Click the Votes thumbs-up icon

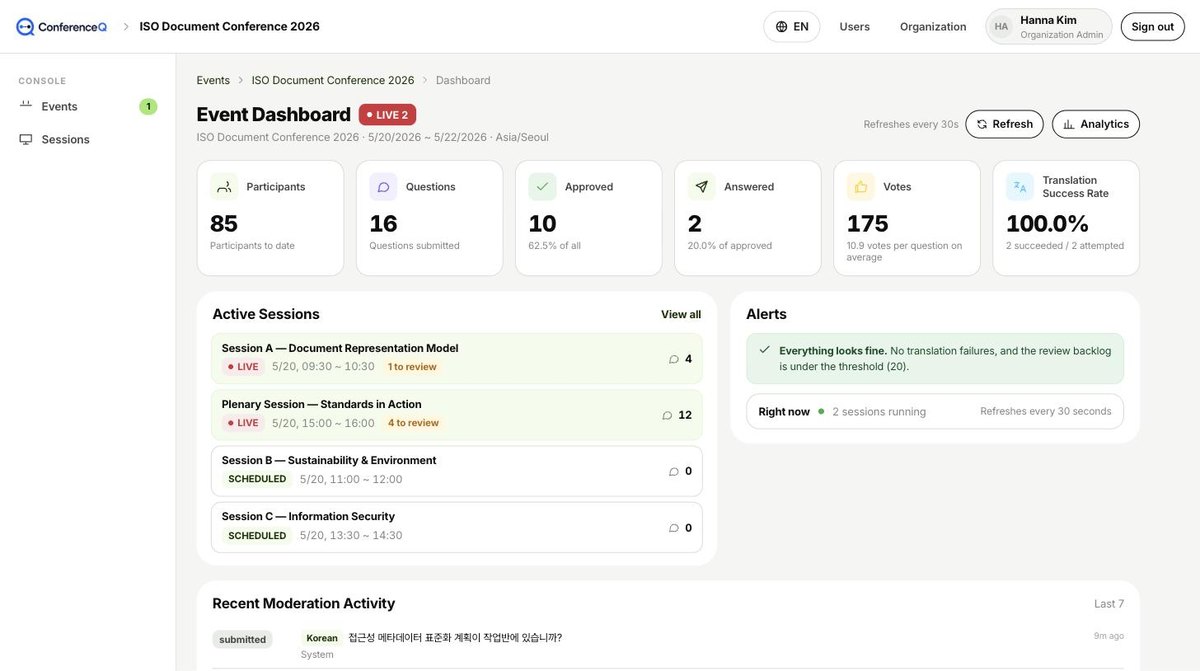(860, 187)
